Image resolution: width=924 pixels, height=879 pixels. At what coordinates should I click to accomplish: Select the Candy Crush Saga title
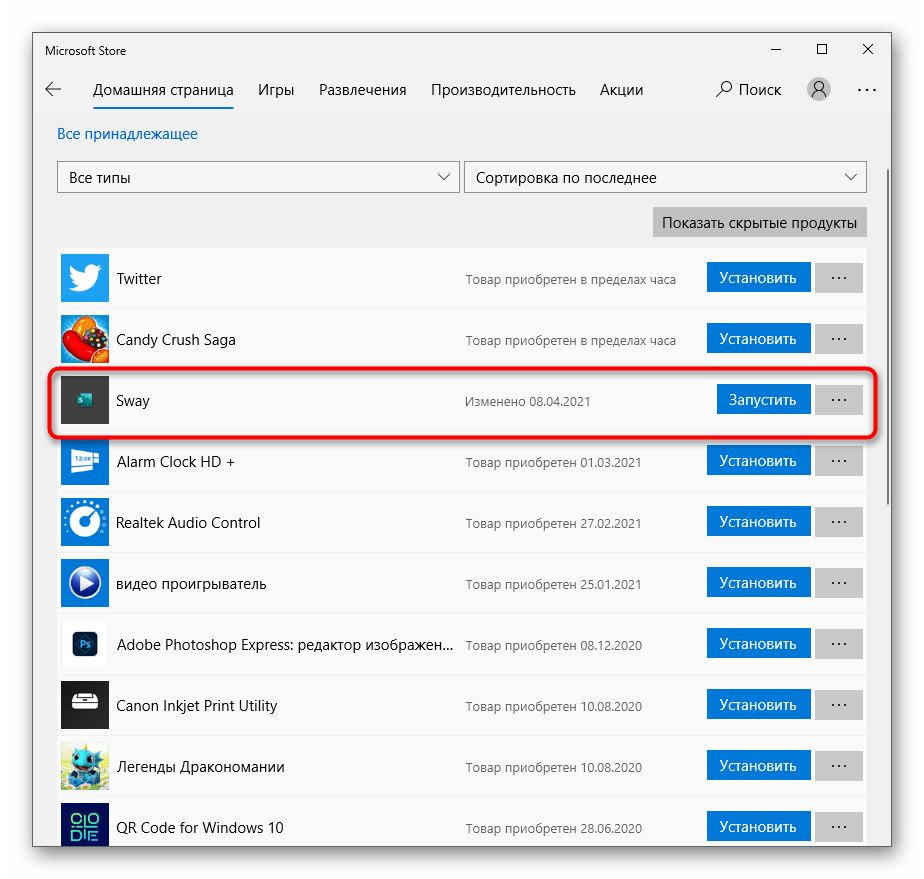click(176, 340)
